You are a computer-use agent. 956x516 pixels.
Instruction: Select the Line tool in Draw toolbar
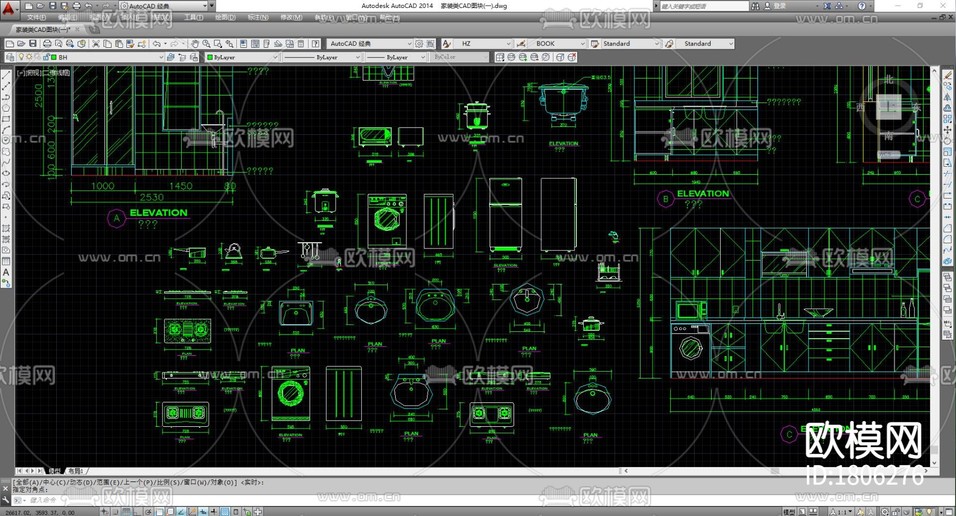coord(6,75)
